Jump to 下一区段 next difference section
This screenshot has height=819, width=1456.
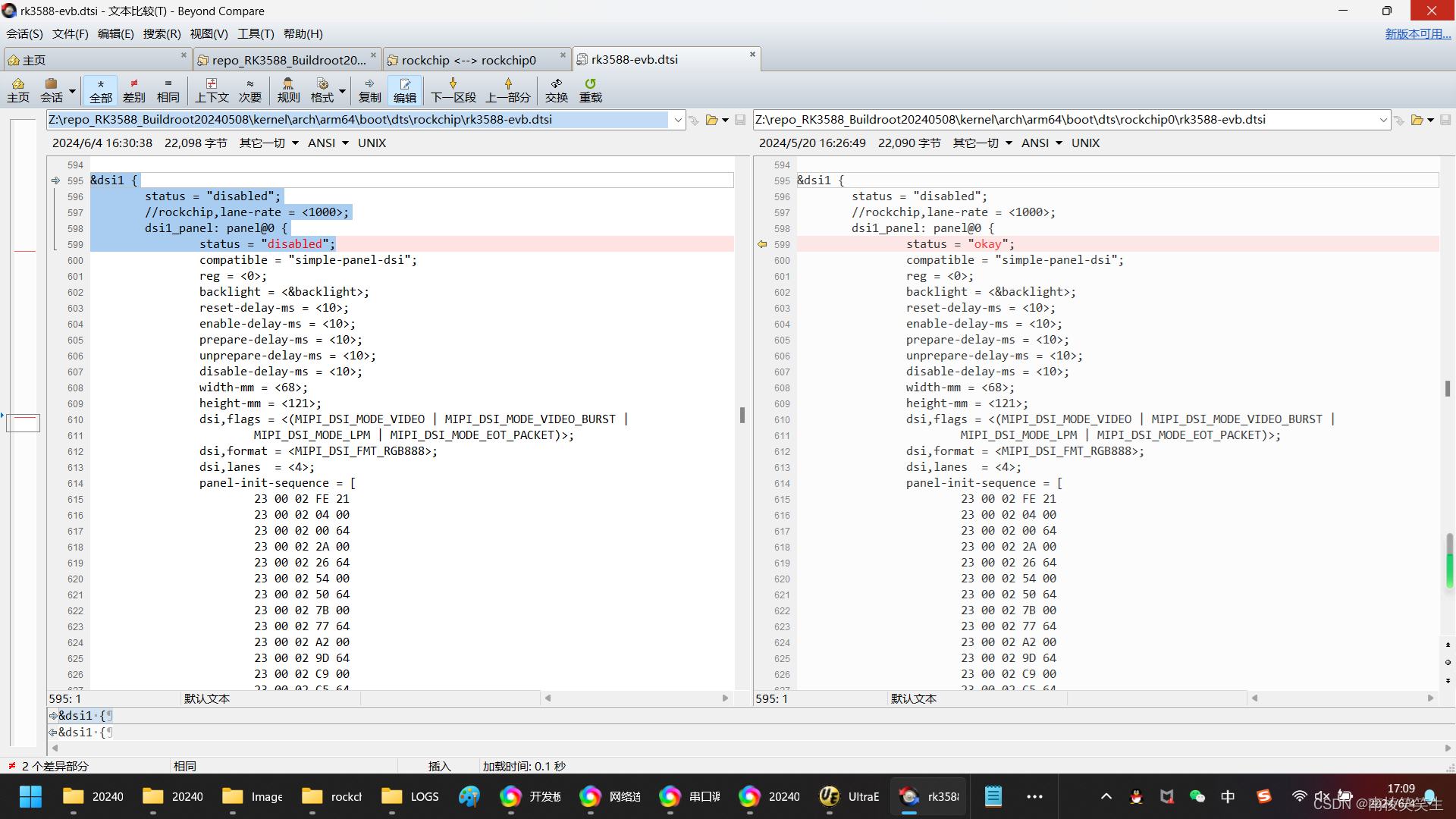[453, 89]
